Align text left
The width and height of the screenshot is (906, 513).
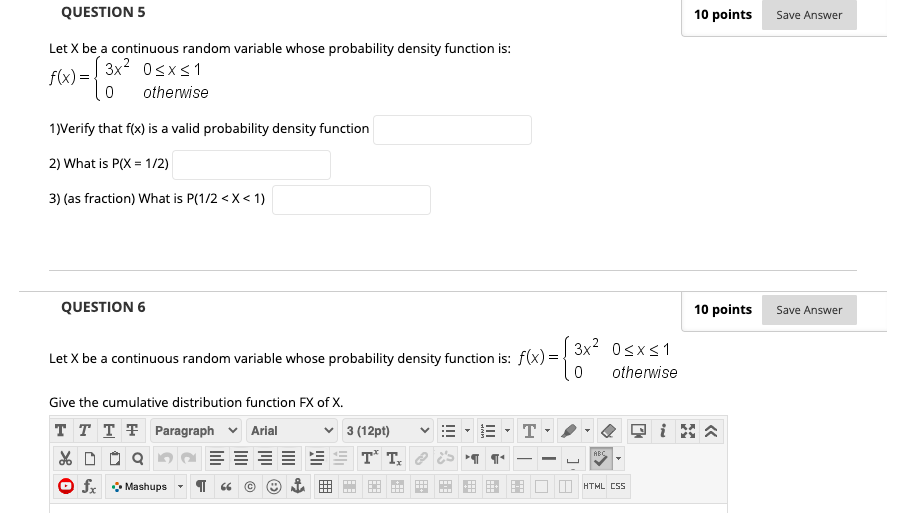pyautogui.click(x=217, y=459)
